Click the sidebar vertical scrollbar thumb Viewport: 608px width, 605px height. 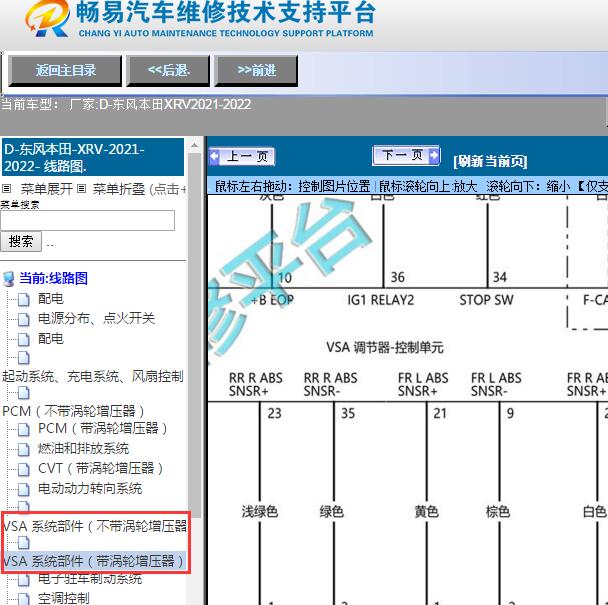(194, 335)
